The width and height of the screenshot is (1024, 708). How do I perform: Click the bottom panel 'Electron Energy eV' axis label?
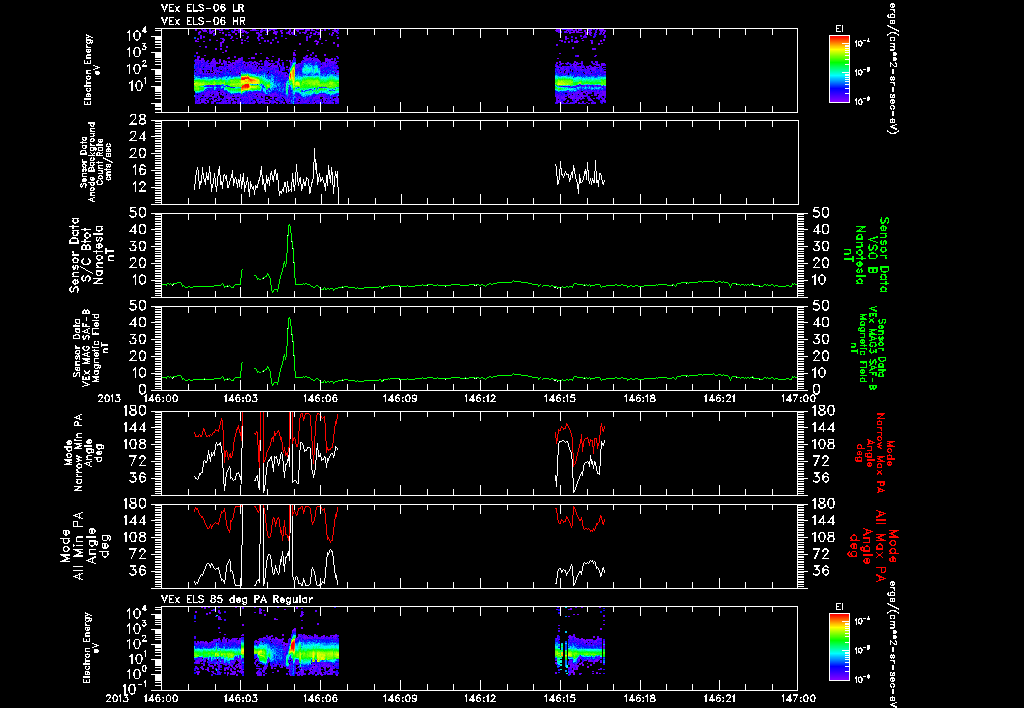pos(92,648)
